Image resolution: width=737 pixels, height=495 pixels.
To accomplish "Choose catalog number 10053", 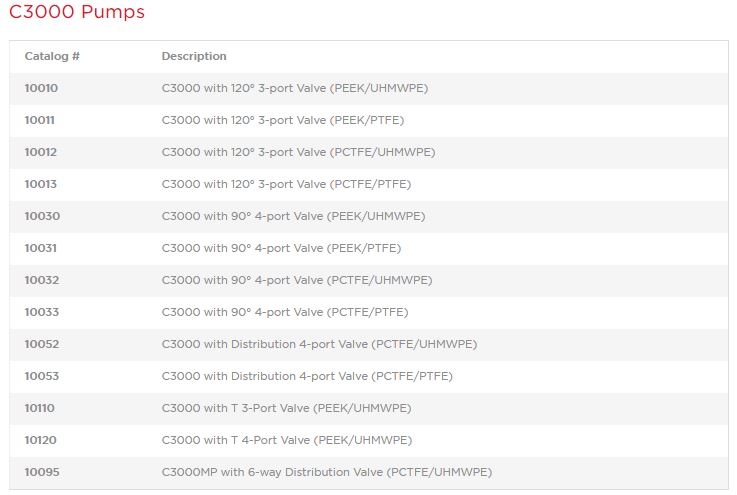I will point(42,376).
